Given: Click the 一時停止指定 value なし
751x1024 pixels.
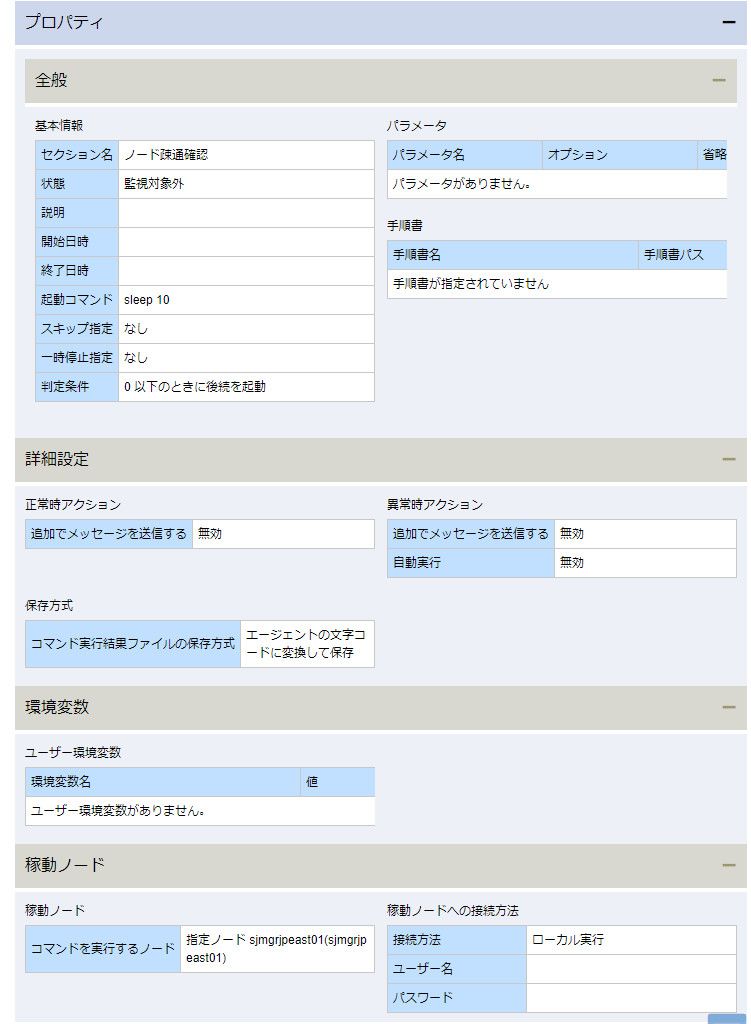Looking at the screenshot, I should coord(135,357).
